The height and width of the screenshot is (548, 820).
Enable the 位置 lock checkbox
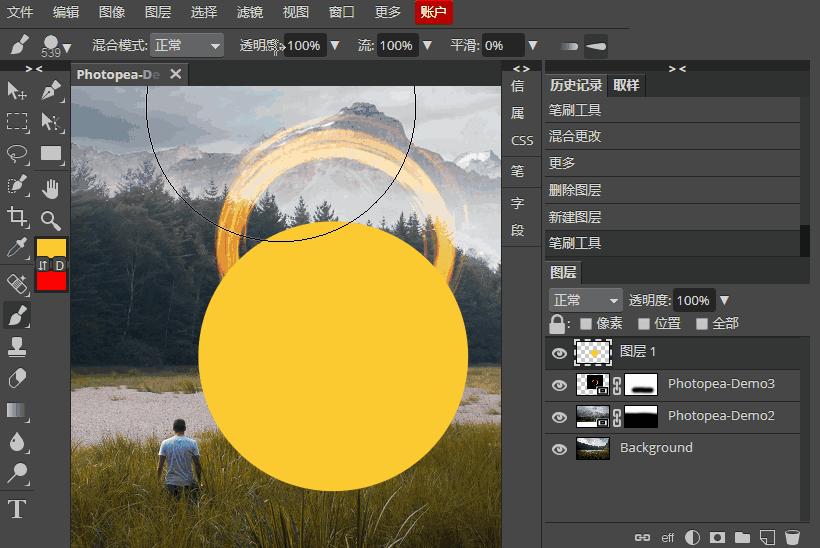click(x=644, y=324)
